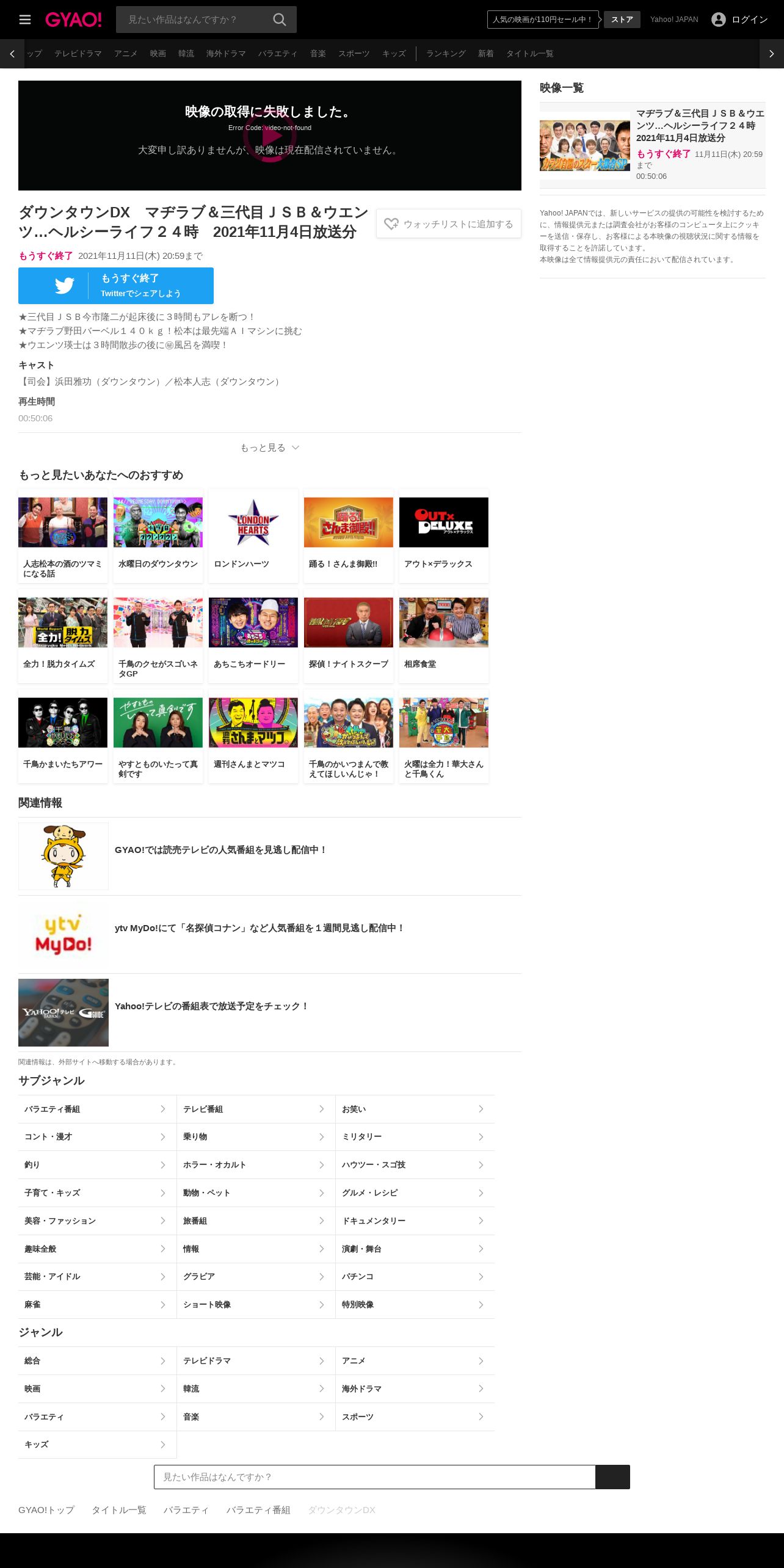Click the Twitter bird icon
The width and height of the screenshot is (784, 1568).
[64, 285]
